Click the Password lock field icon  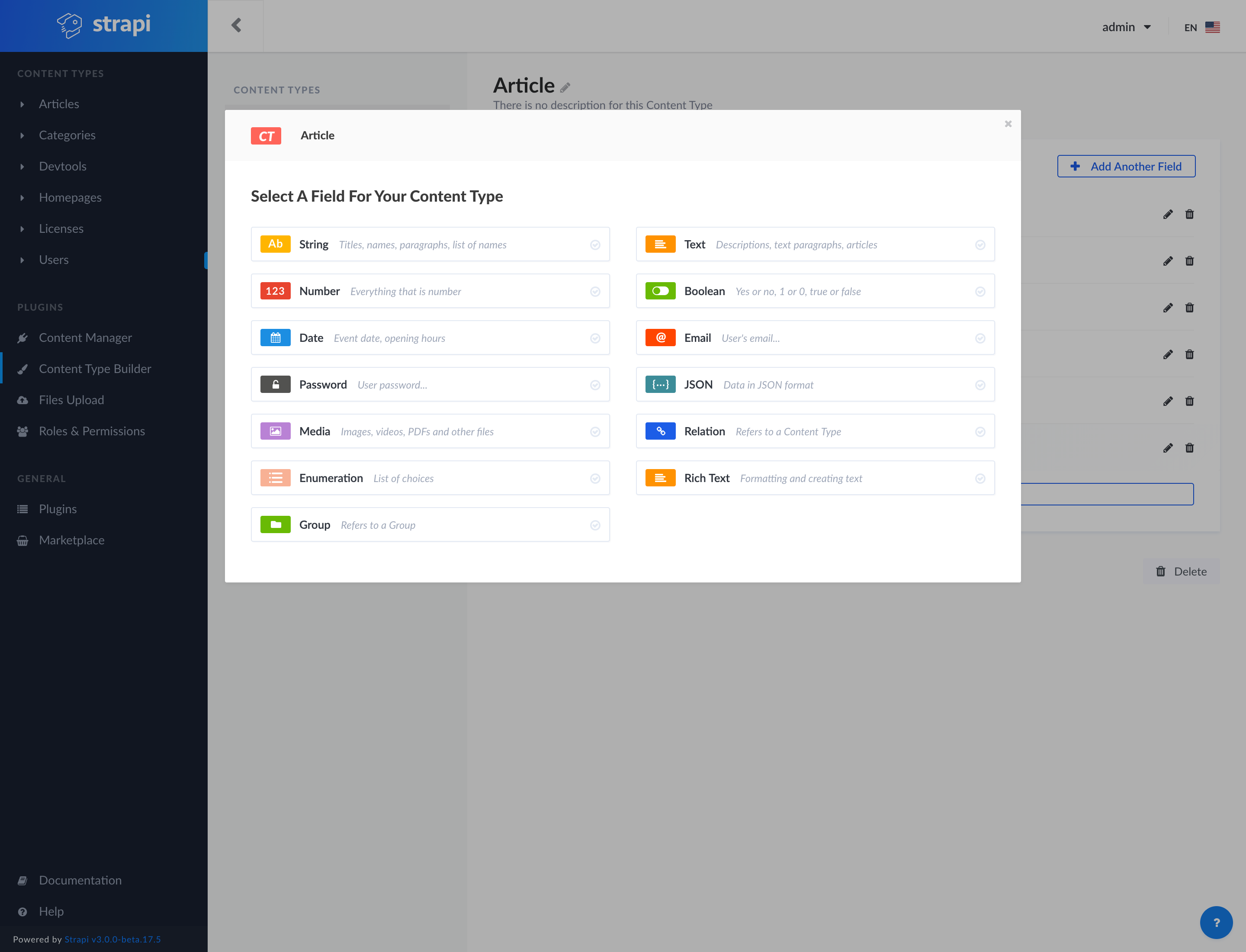276,384
